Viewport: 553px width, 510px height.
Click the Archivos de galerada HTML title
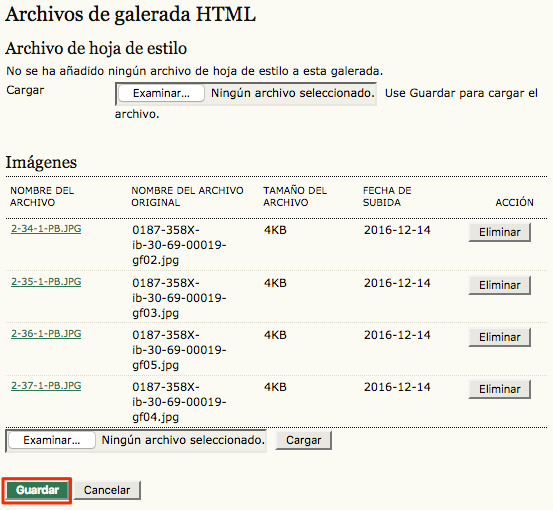tap(130, 14)
